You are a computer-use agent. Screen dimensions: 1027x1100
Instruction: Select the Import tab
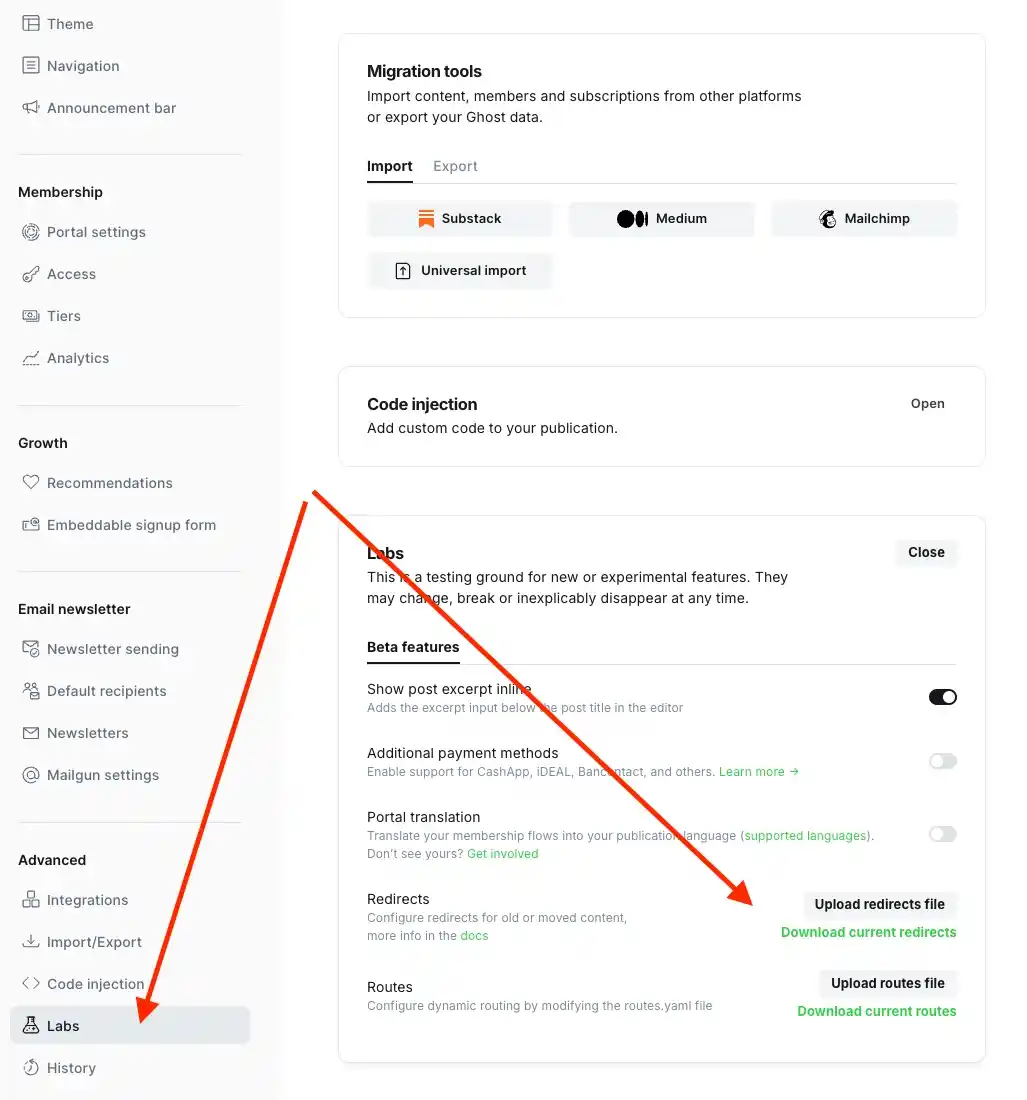[389, 166]
